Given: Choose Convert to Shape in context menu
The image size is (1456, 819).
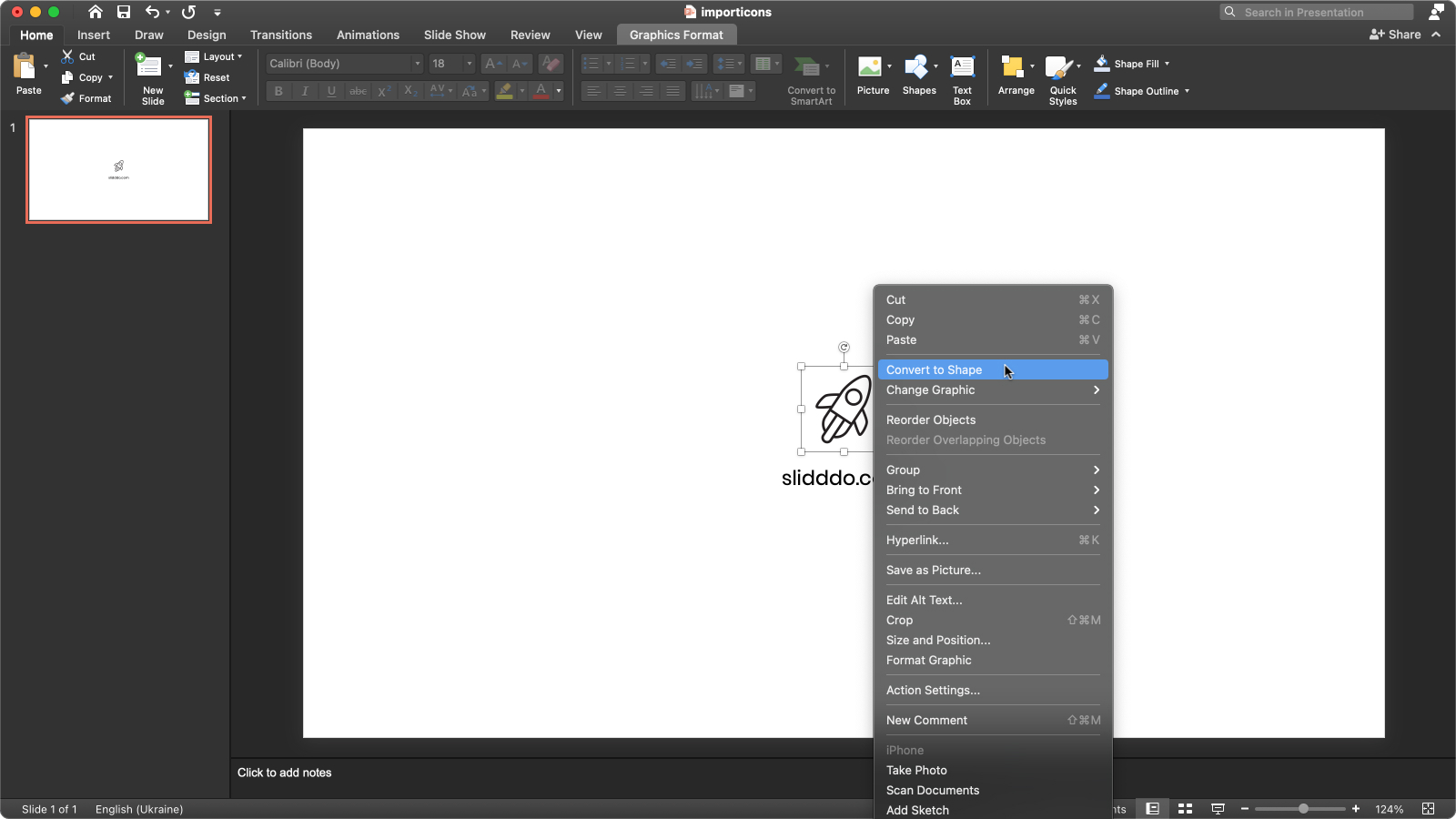Looking at the screenshot, I should pos(993,369).
